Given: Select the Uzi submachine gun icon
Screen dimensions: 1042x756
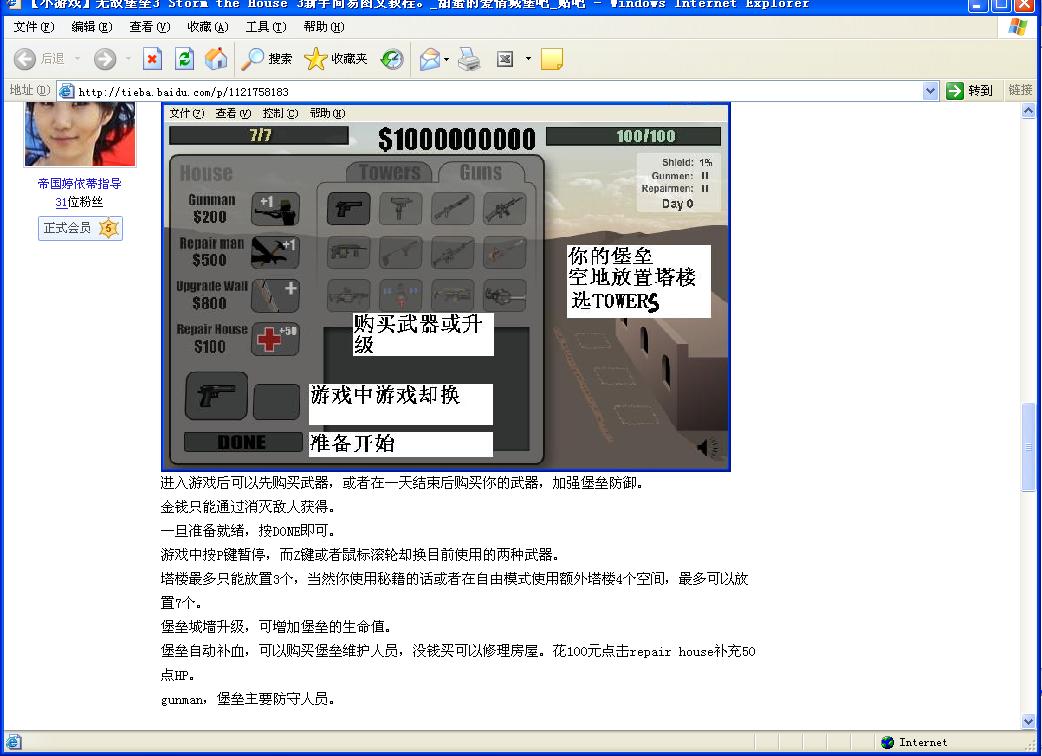Looking at the screenshot, I should [x=401, y=209].
